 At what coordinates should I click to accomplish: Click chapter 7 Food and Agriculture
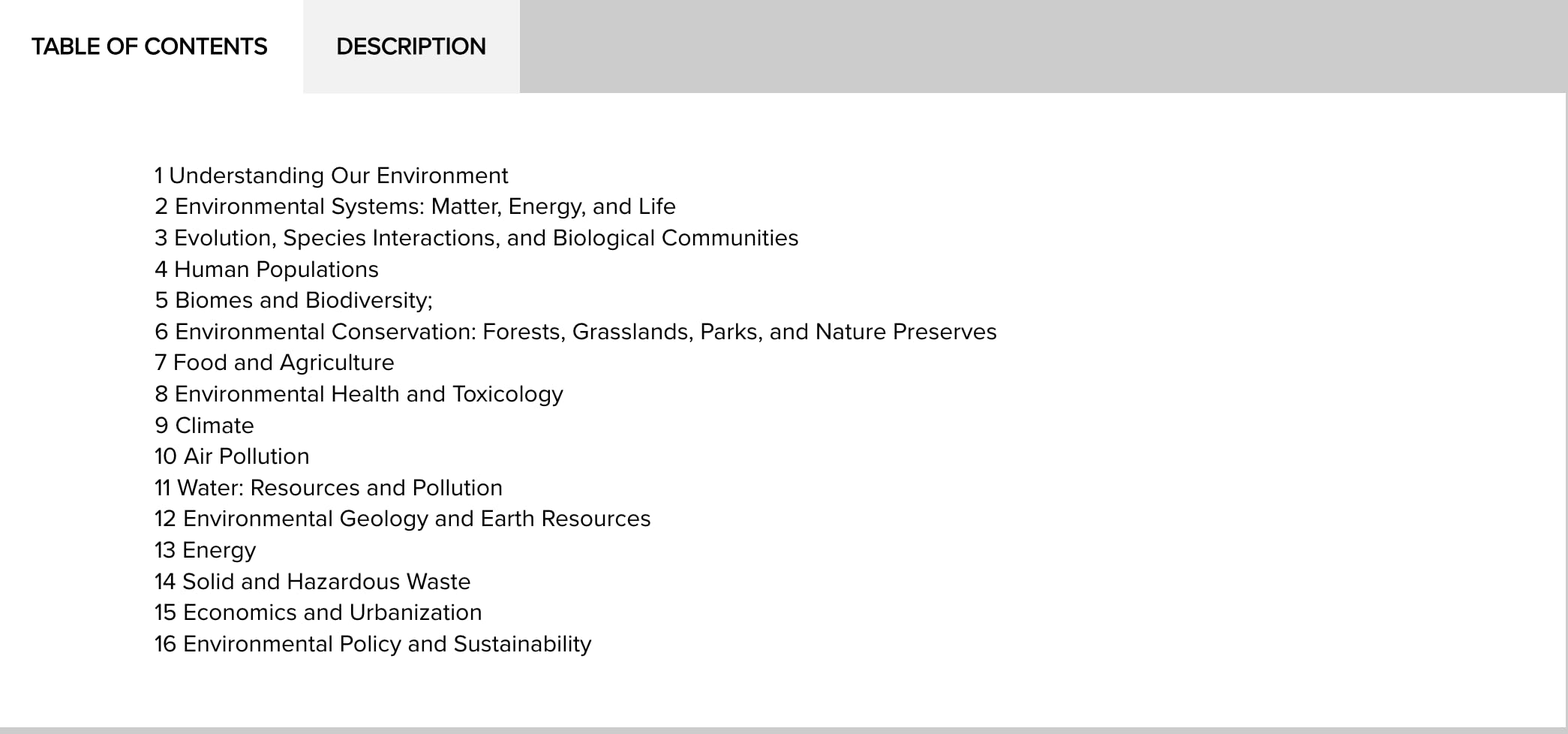click(274, 362)
